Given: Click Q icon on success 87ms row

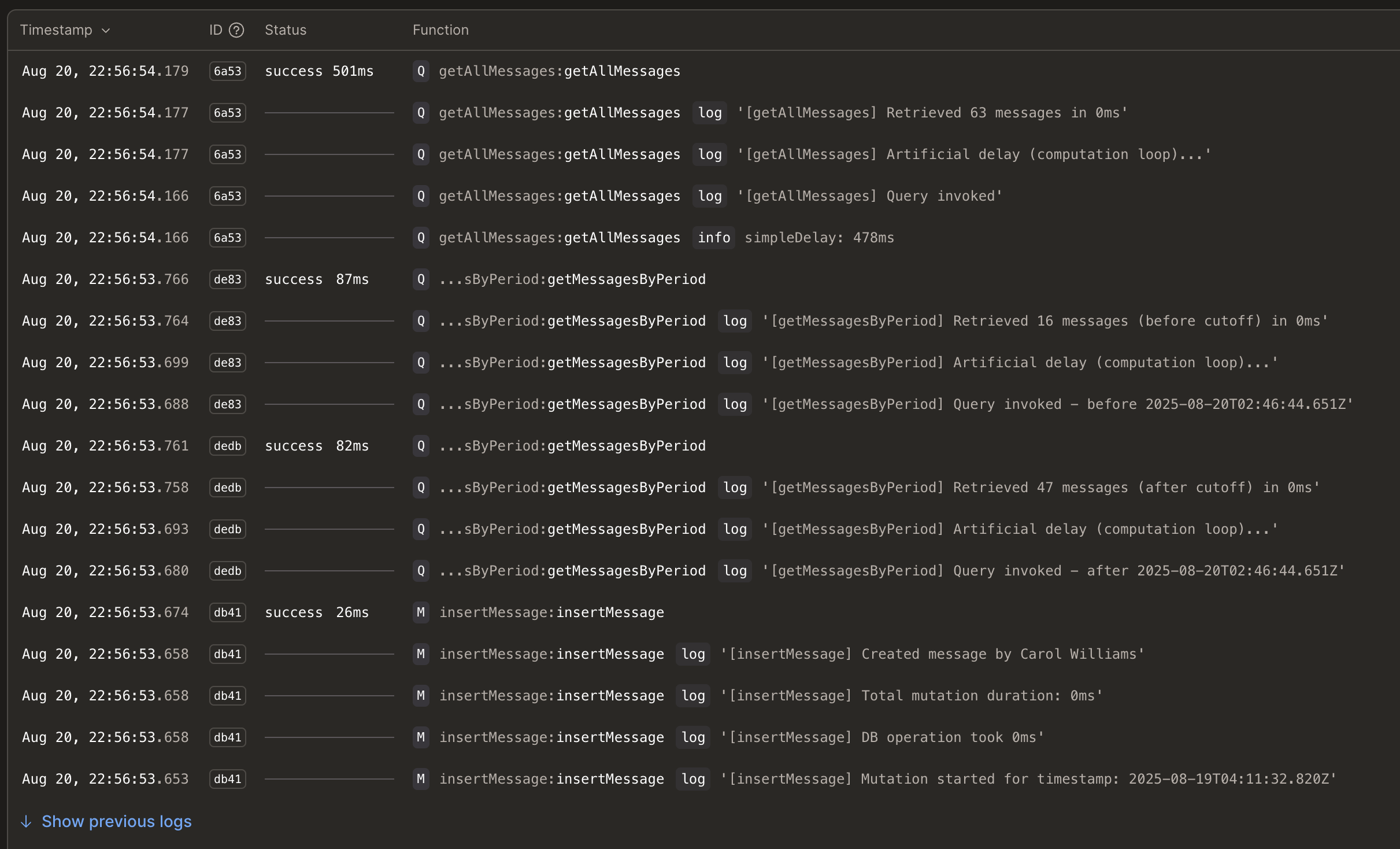Looking at the screenshot, I should coord(421,279).
